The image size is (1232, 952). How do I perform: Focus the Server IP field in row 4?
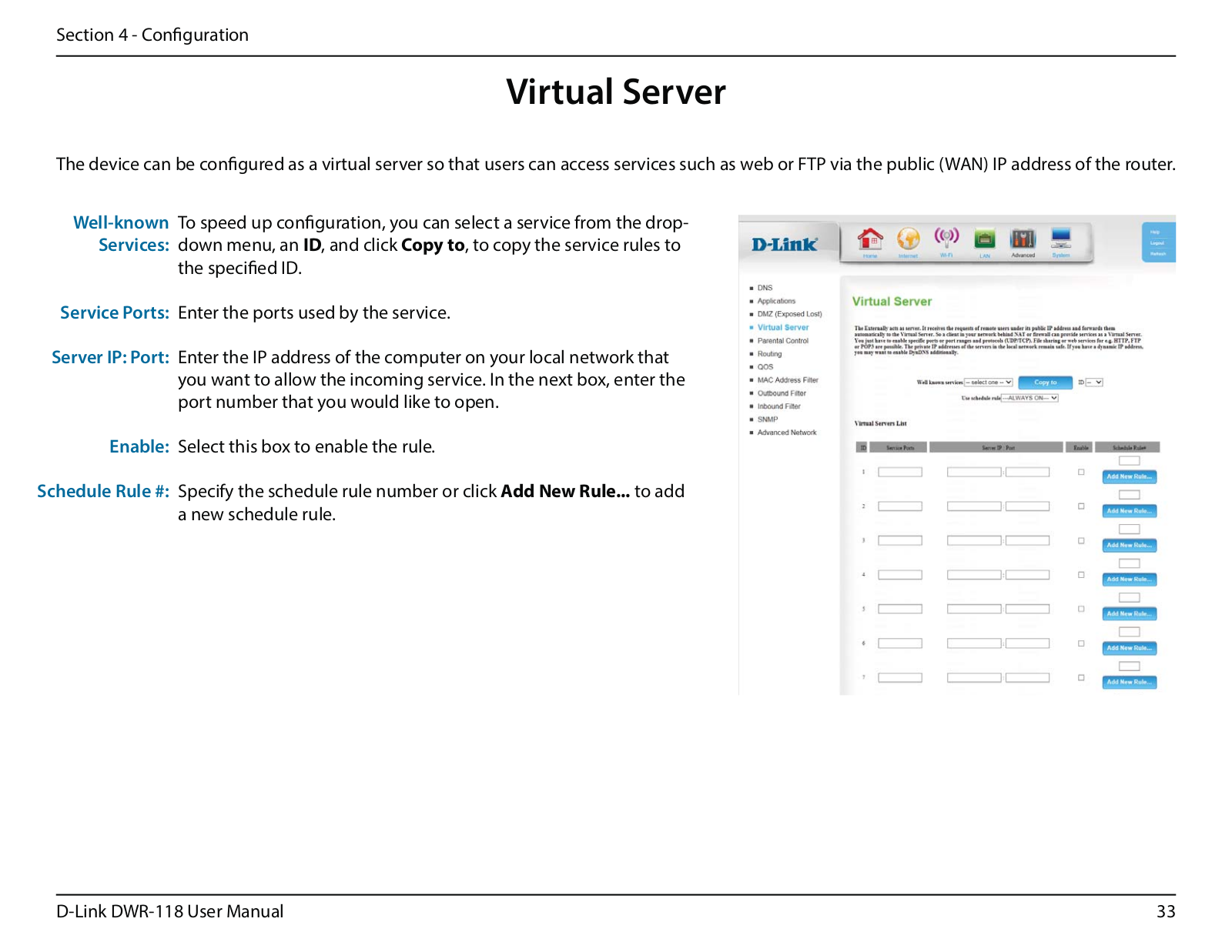974,575
